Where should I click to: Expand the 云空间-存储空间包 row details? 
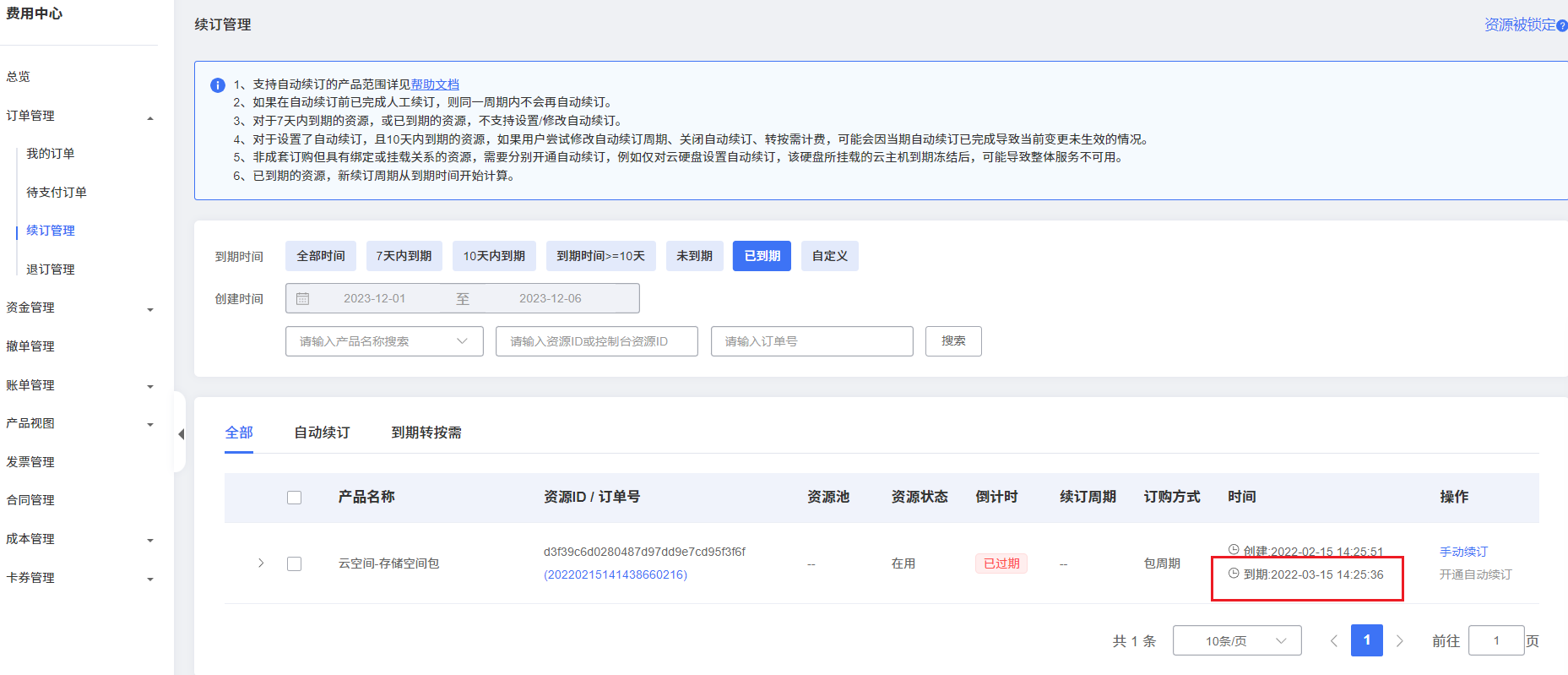click(x=261, y=563)
